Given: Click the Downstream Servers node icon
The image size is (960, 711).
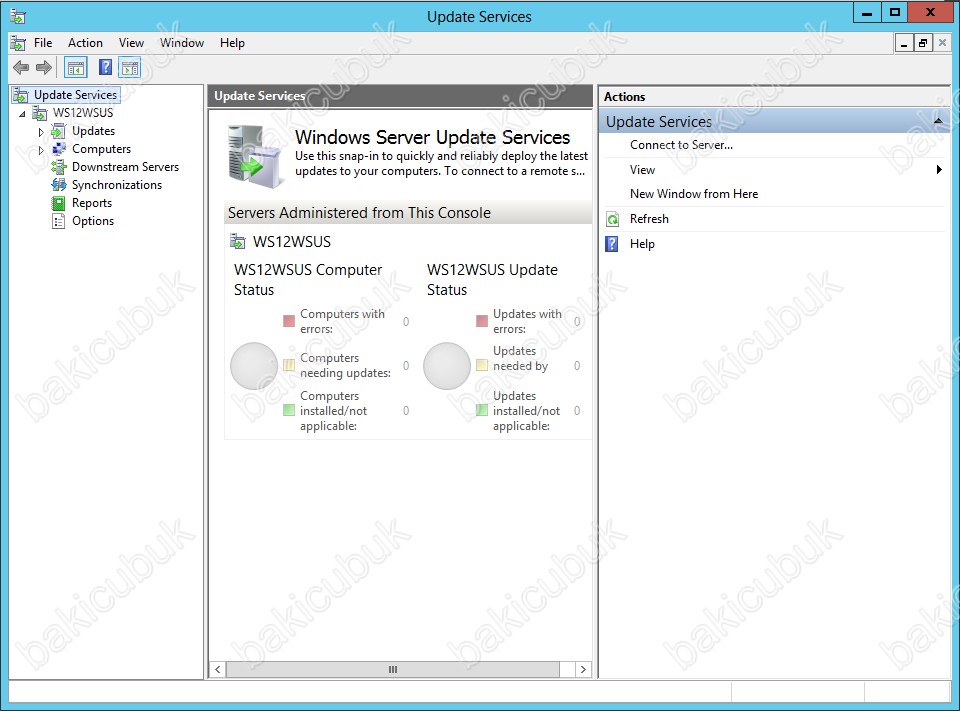Looking at the screenshot, I should 59,167.
